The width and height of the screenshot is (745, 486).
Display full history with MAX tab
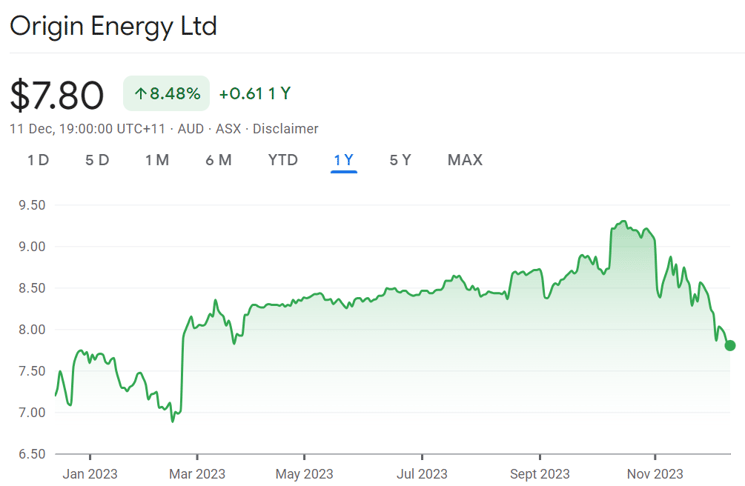tap(465, 160)
